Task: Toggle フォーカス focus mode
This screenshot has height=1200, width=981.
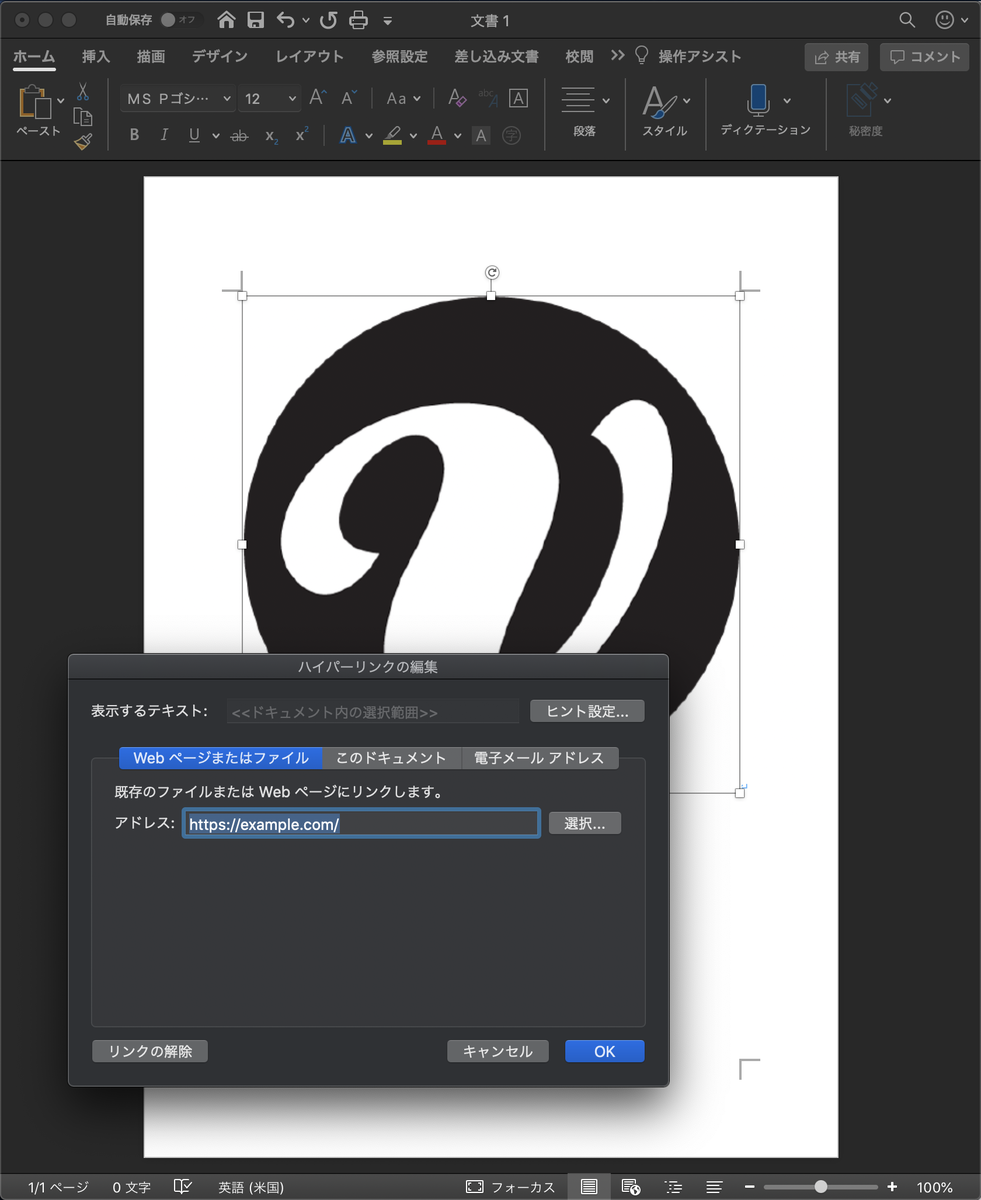Action: tap(511, 1187)
